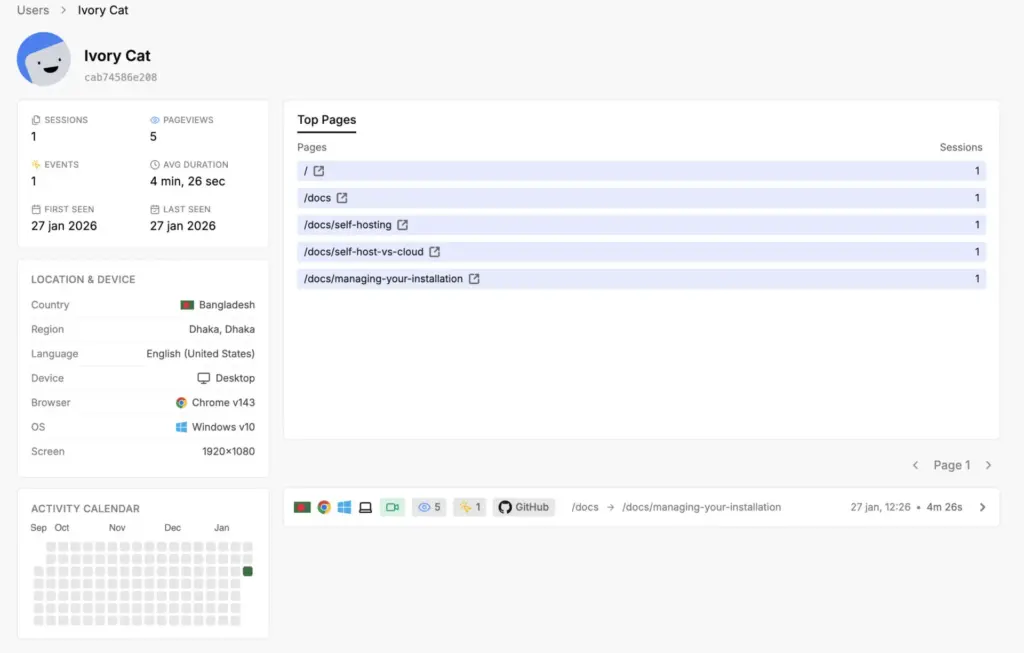The width and height of the screenshot is (1024, 653).
Task: Go to next page with right arrow
Action: [x=988, y=465]
